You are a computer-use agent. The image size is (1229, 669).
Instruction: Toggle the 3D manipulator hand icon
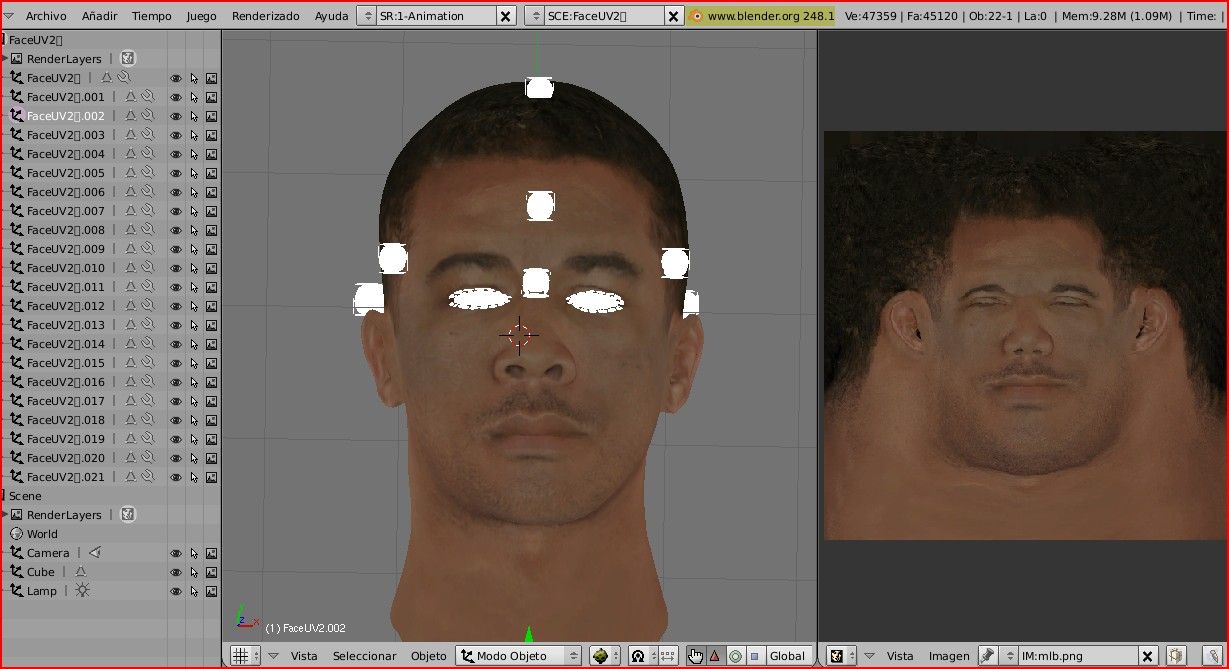695,656
